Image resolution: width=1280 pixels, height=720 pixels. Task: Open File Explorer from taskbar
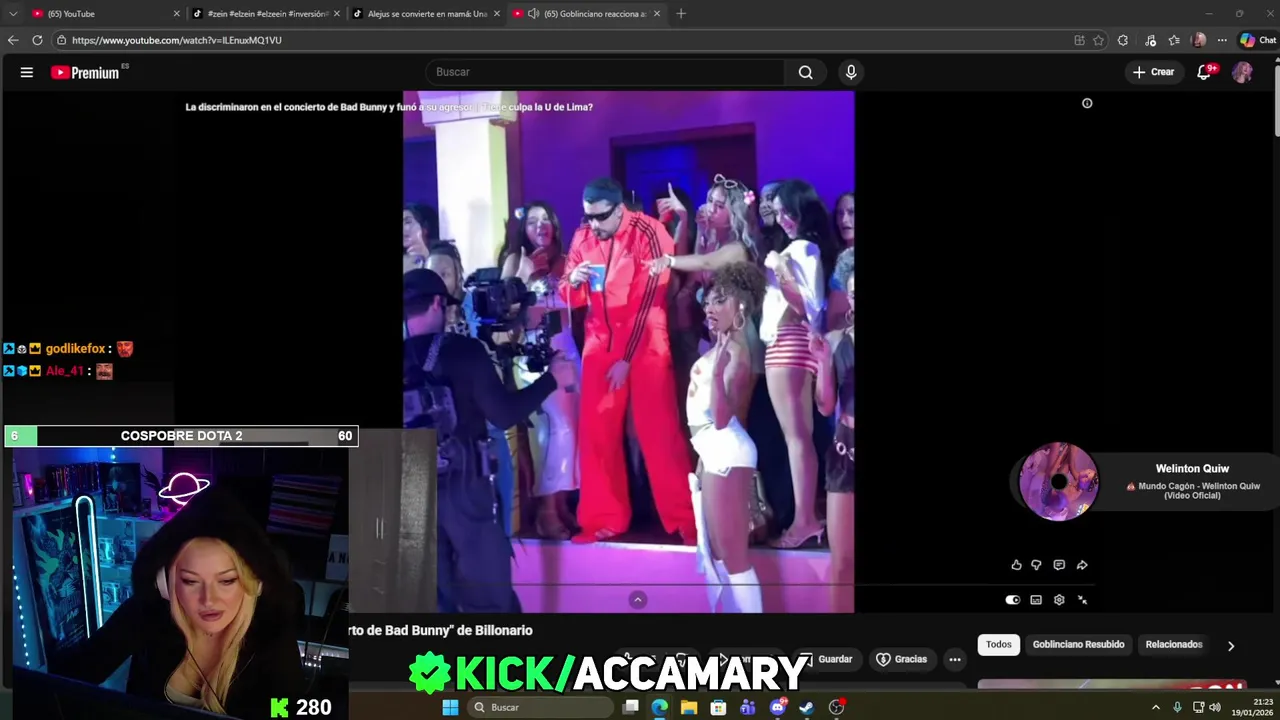(x=689, y=707)
